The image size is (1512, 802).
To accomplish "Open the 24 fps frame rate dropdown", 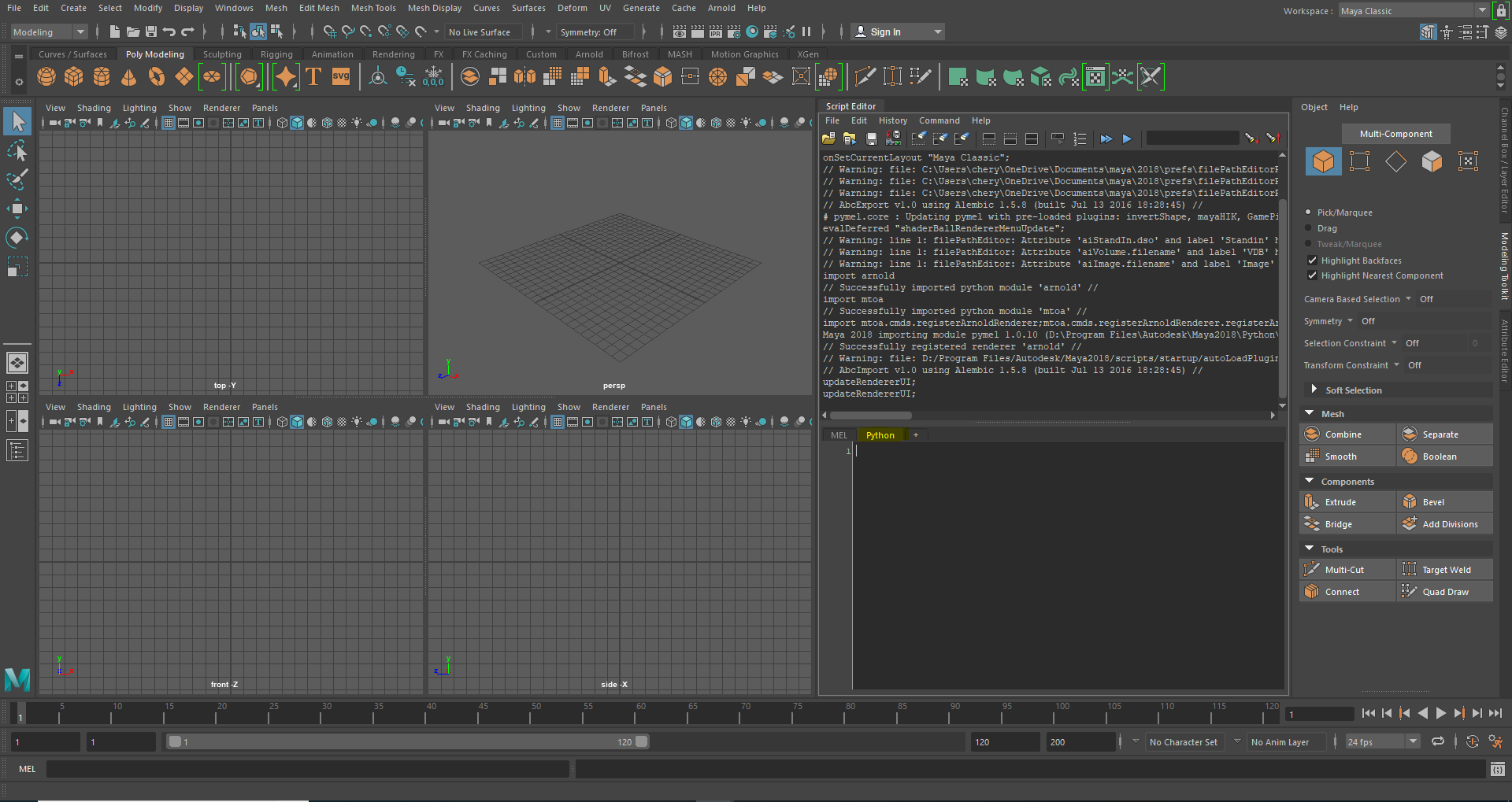I will coord(1381,742).
